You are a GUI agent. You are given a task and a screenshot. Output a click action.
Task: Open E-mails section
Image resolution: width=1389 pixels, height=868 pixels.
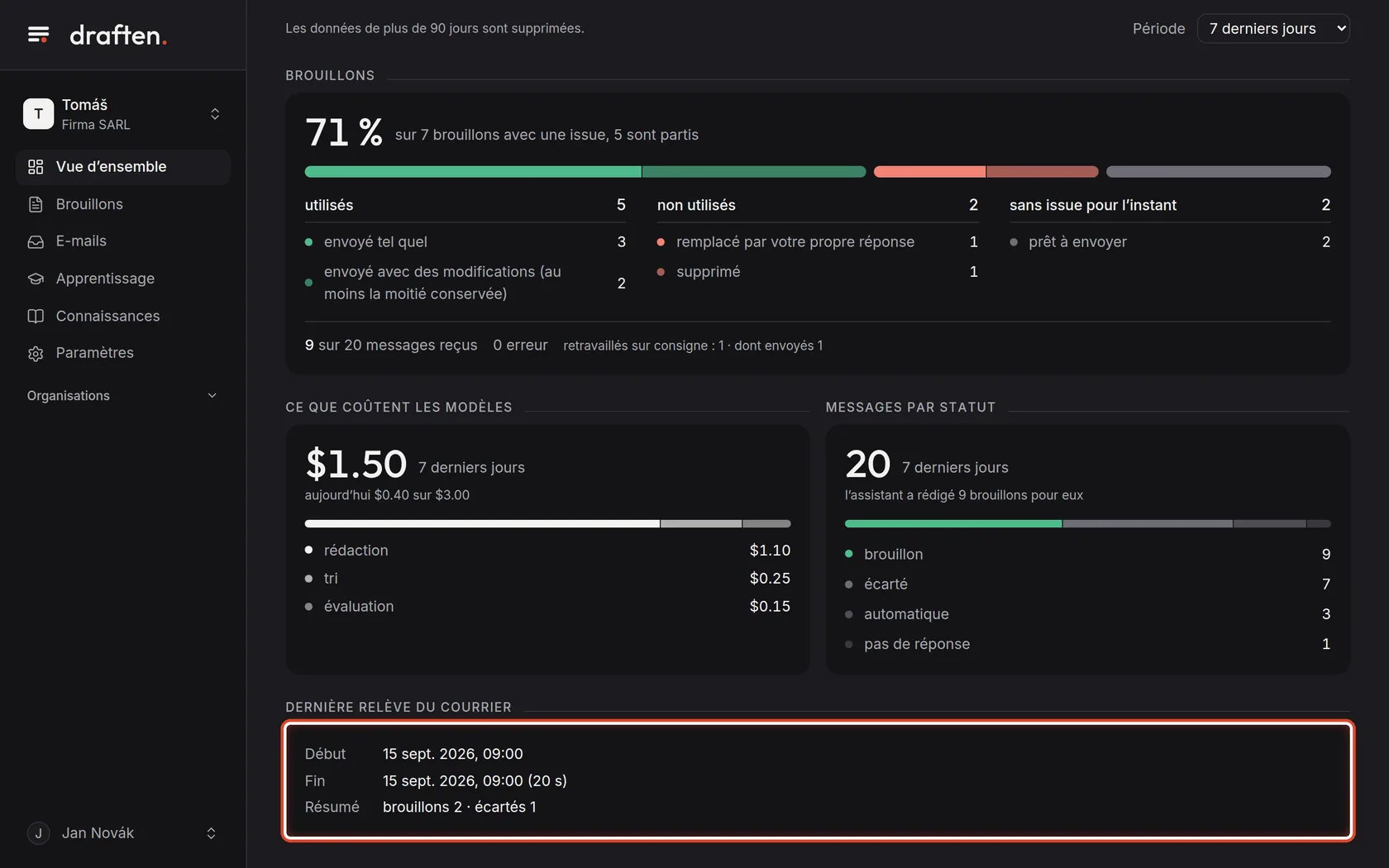click(122, 241)
